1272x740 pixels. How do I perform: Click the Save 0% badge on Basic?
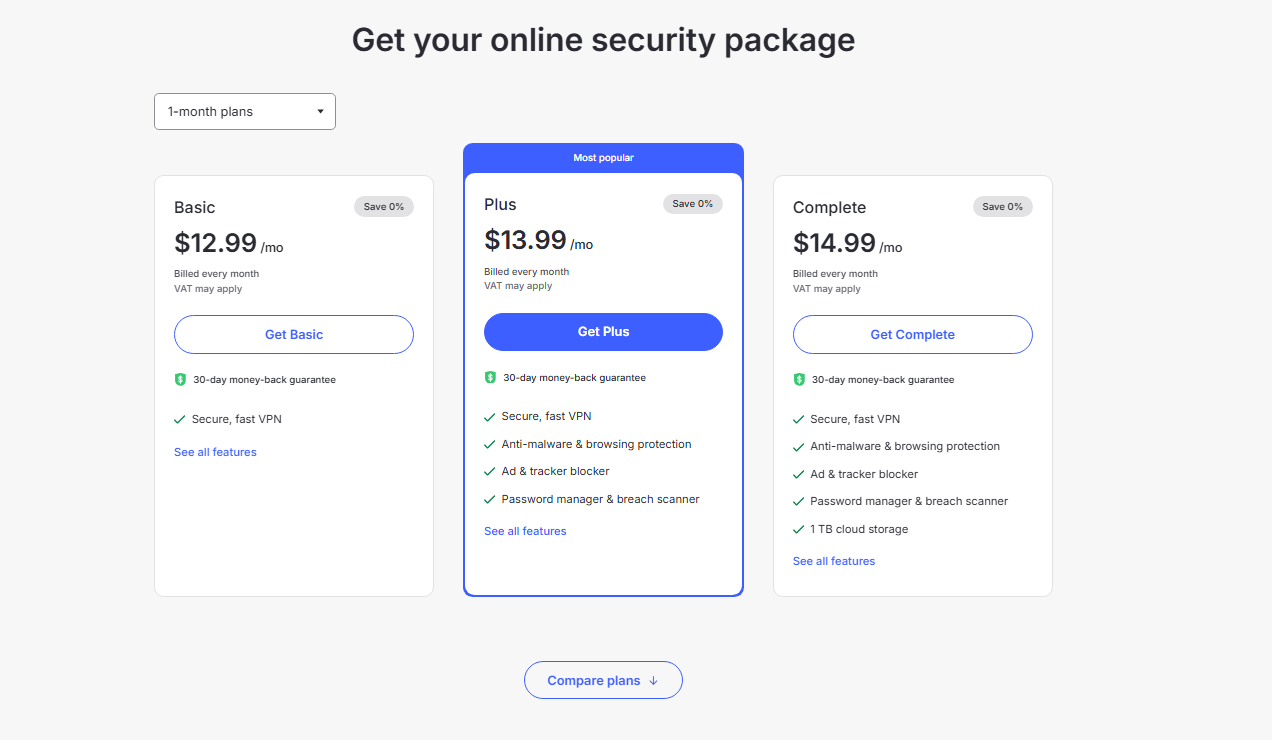click(x=384, y=207)
